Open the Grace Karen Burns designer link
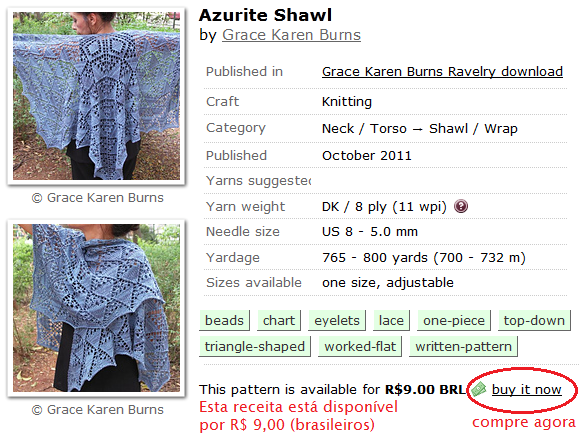Viewport: 580px width, 445px height. click(x=291, y=35)
